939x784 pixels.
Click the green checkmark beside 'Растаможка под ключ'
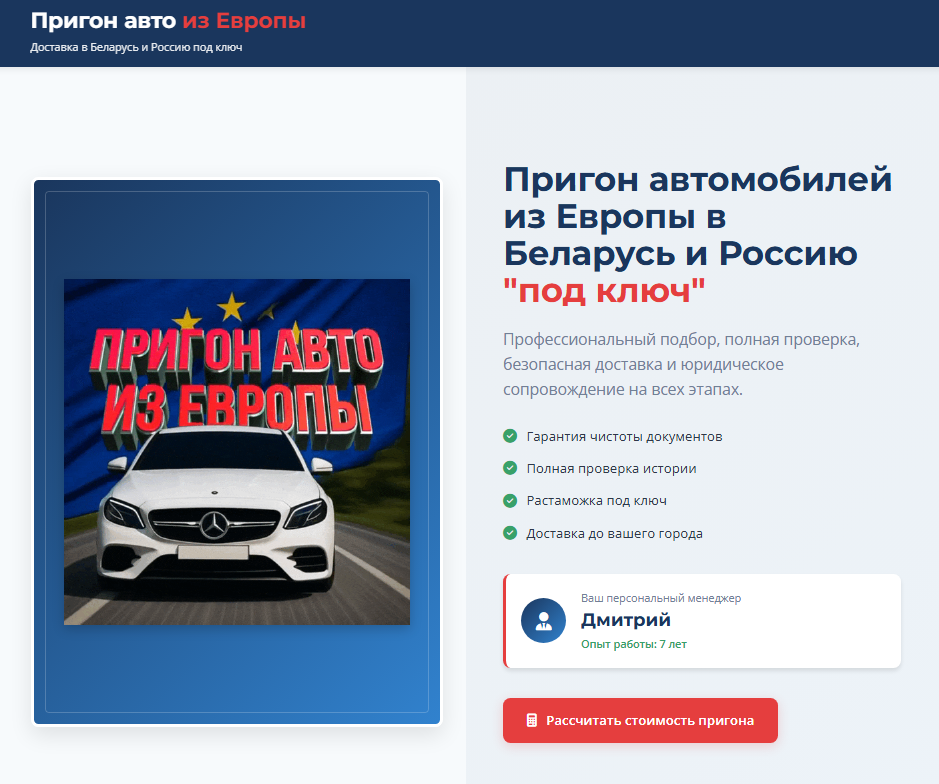508,500
